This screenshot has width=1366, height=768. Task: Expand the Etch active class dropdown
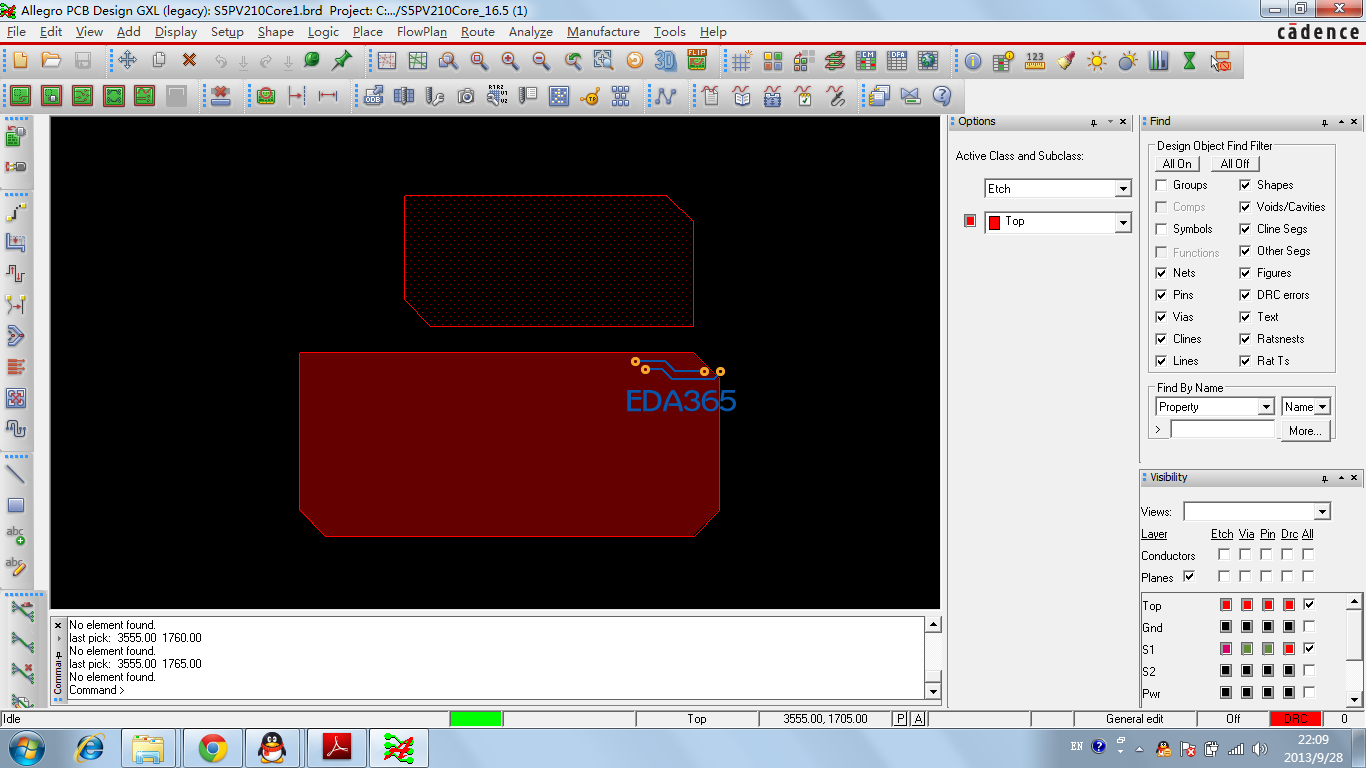pyautogui.click(x=1123, y=189)
